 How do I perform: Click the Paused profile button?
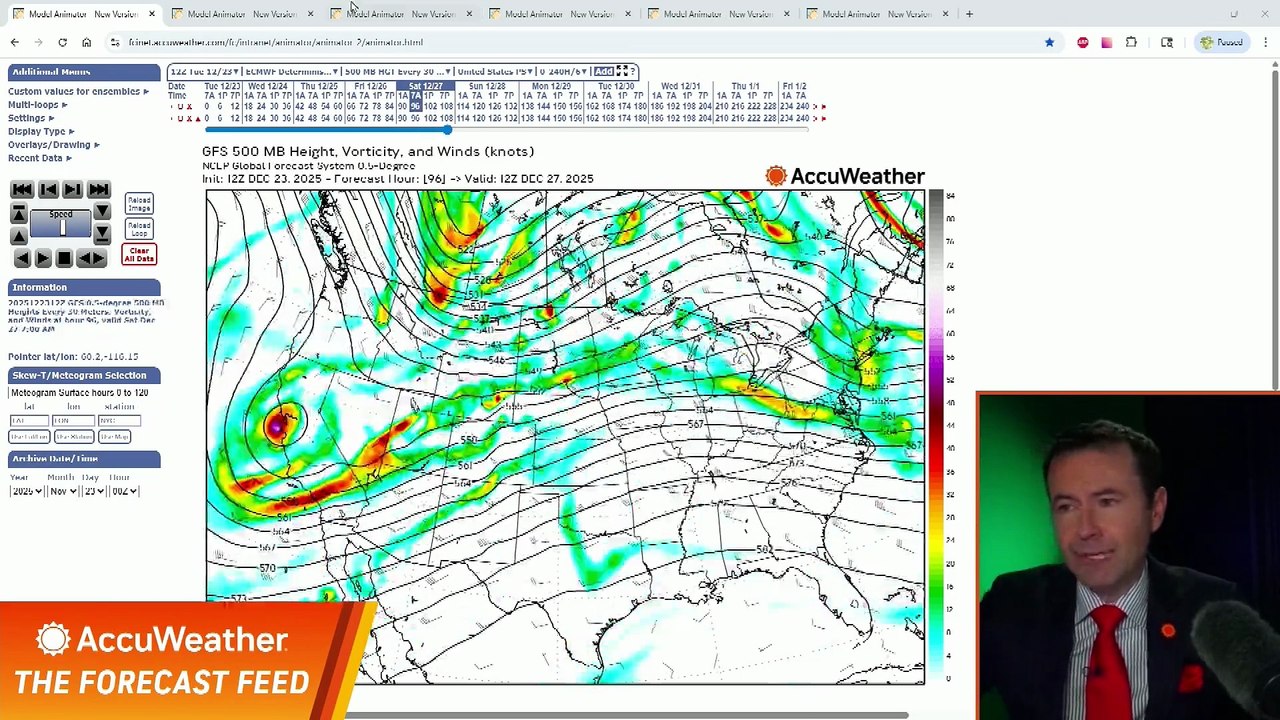(x=1222, y=42)
